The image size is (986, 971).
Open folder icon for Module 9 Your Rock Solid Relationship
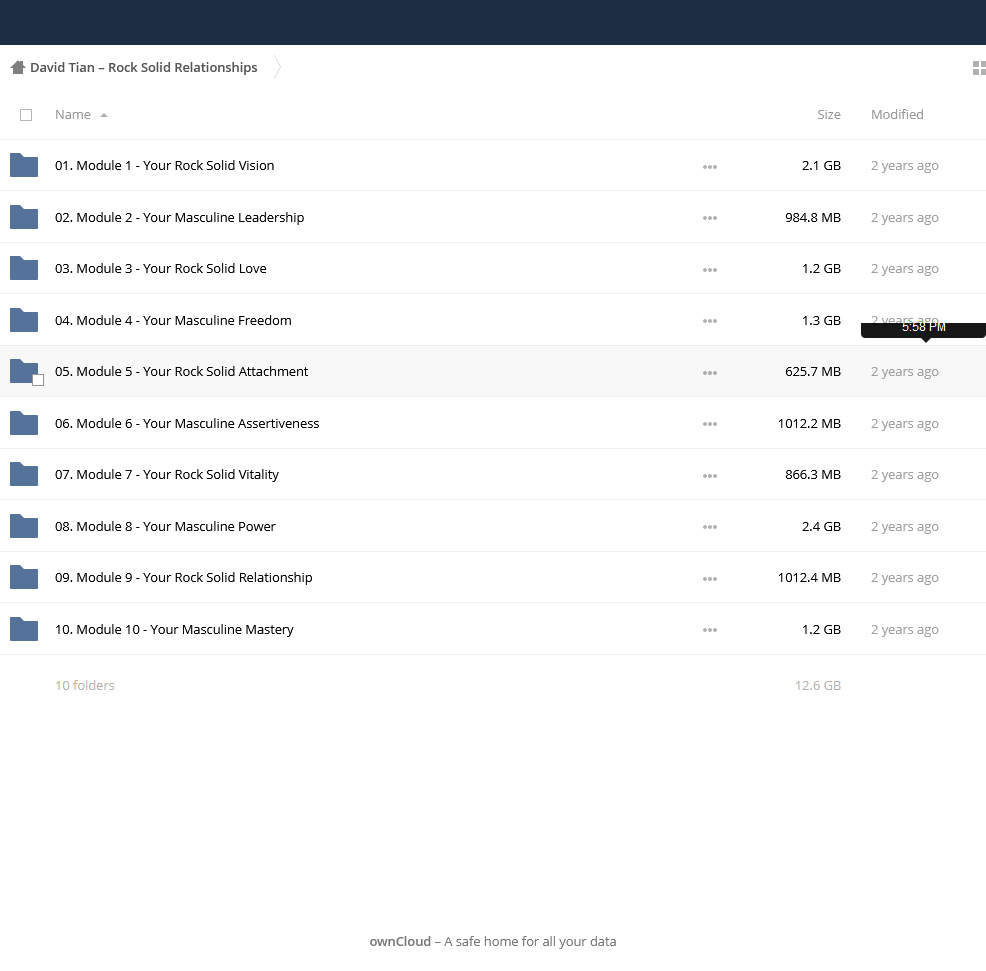tap(24, 578)
